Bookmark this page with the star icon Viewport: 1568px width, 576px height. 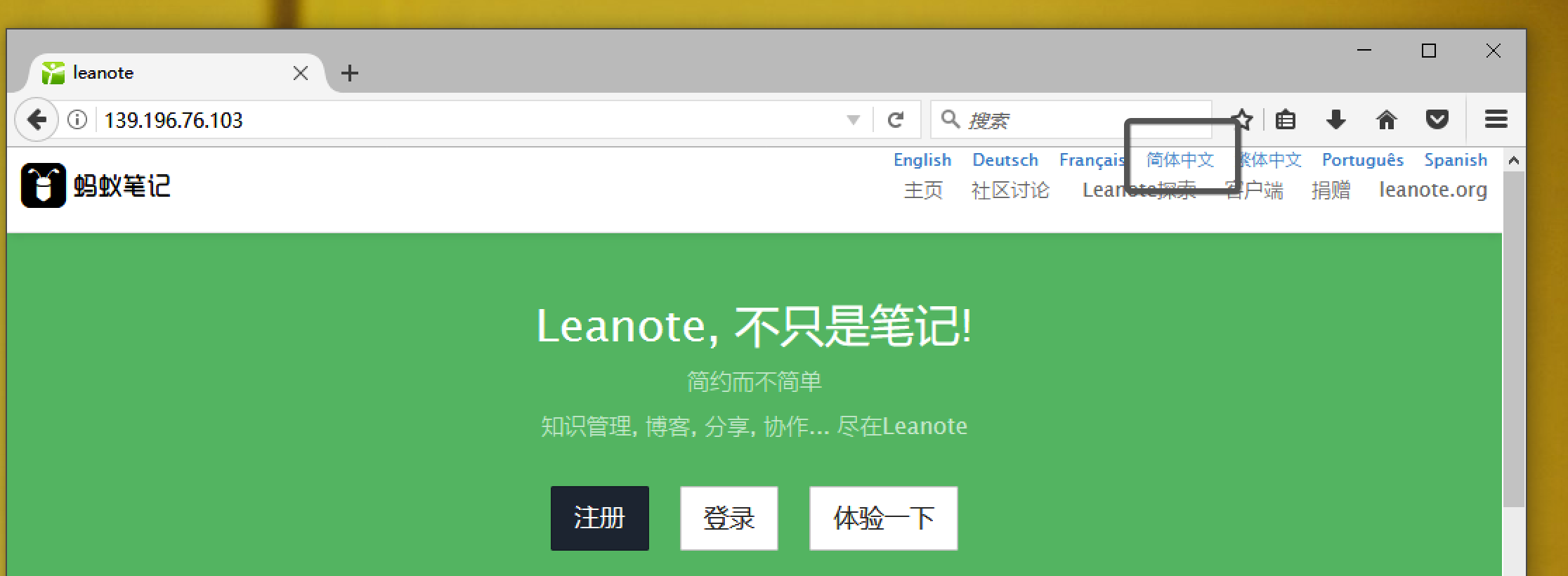click(1243, 120)
